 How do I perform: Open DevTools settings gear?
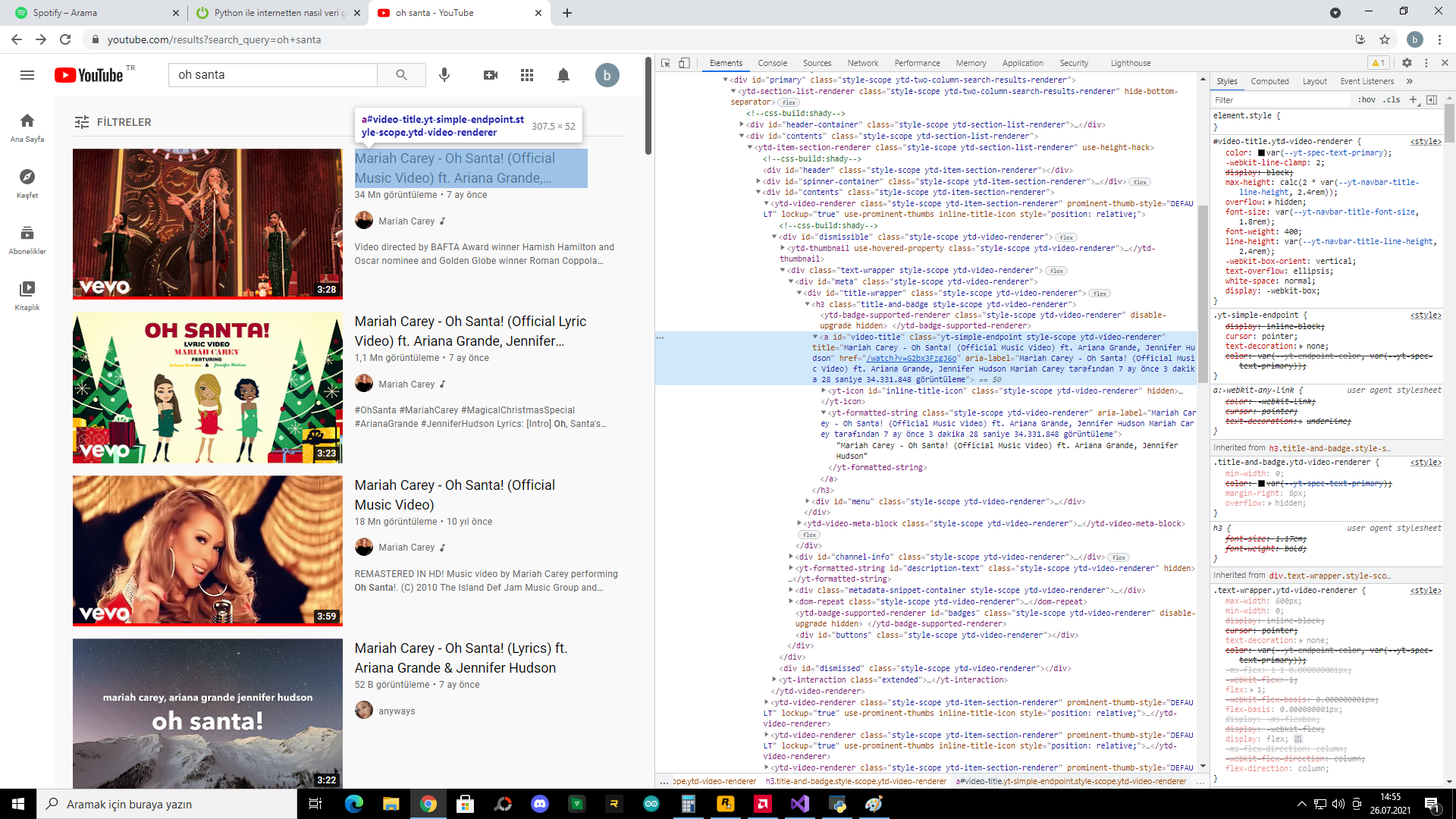tap(1407, 63)
